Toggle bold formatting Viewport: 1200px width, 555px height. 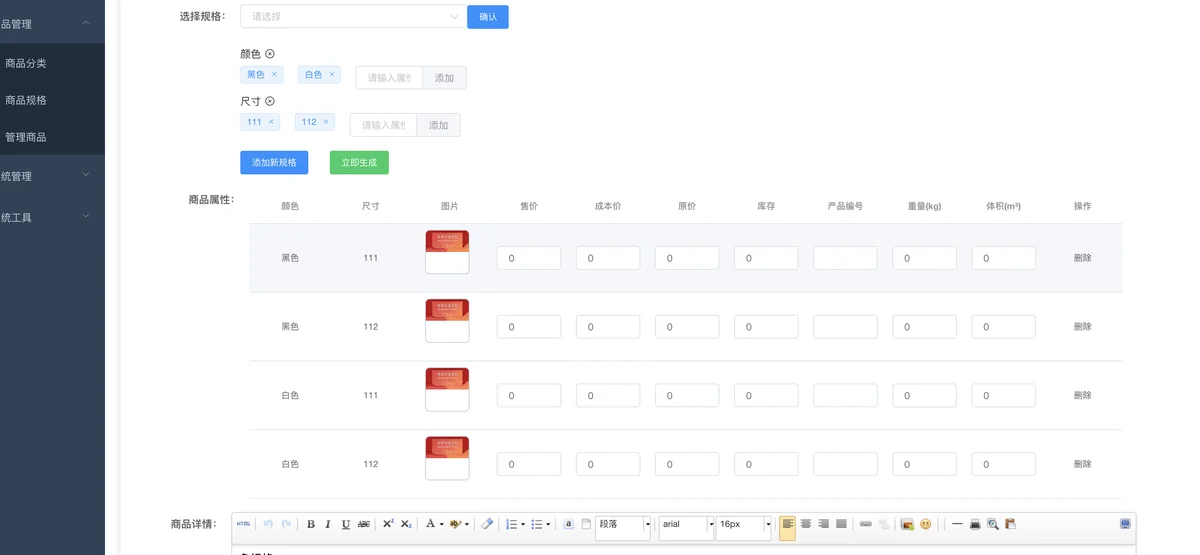tap(311, 524)
